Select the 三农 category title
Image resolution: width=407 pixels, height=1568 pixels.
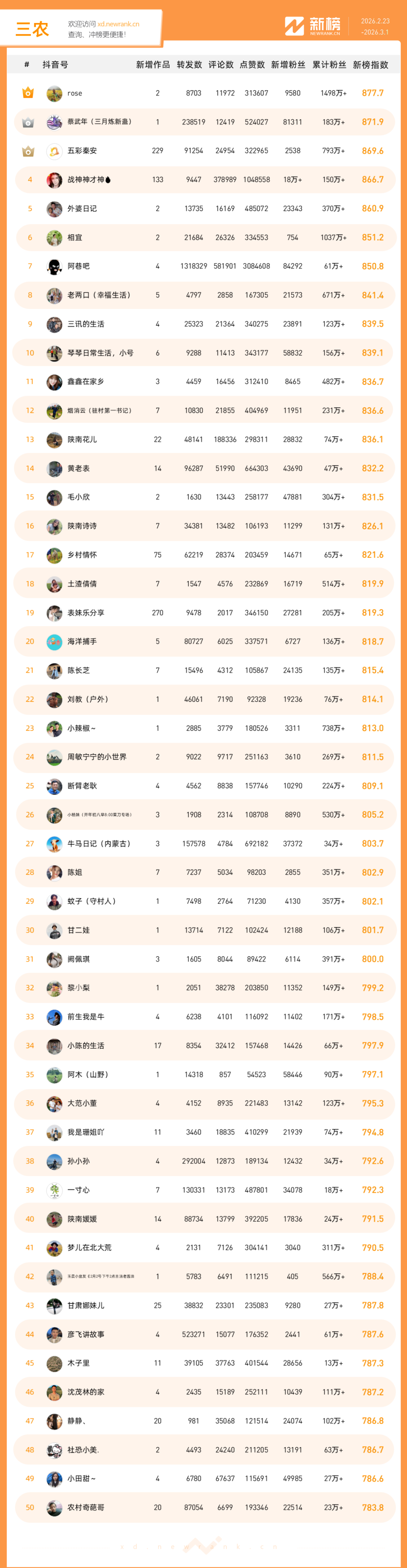[x=32, y=29]
